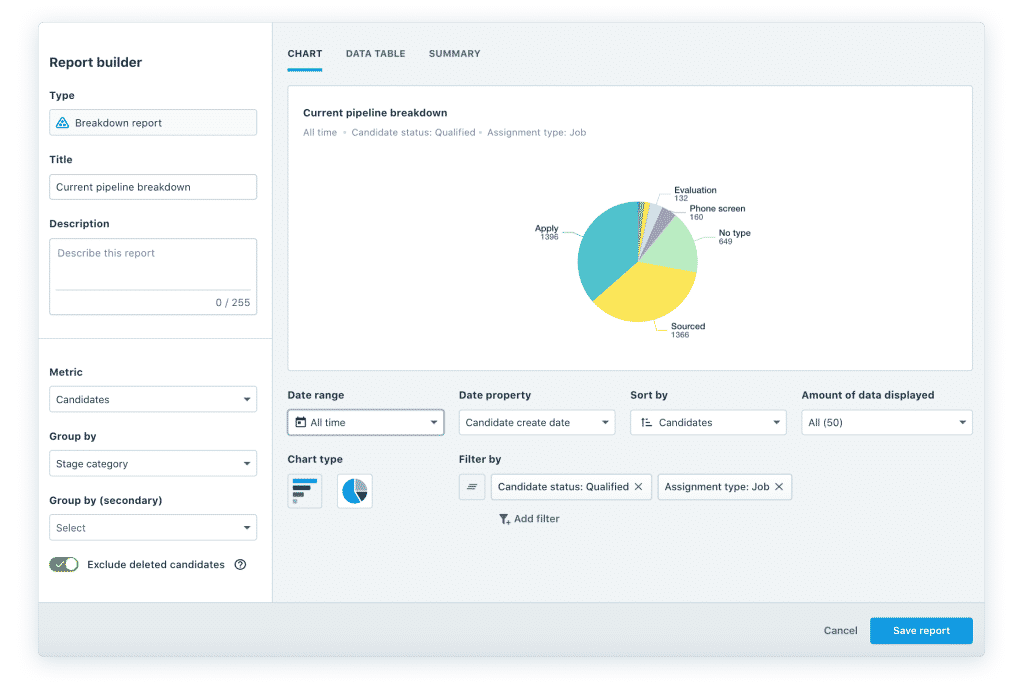Open the Metric dropdown showing Candidates
This screenshot has height=682, width=1024.
pyautogui.click(x=152, y=399)
